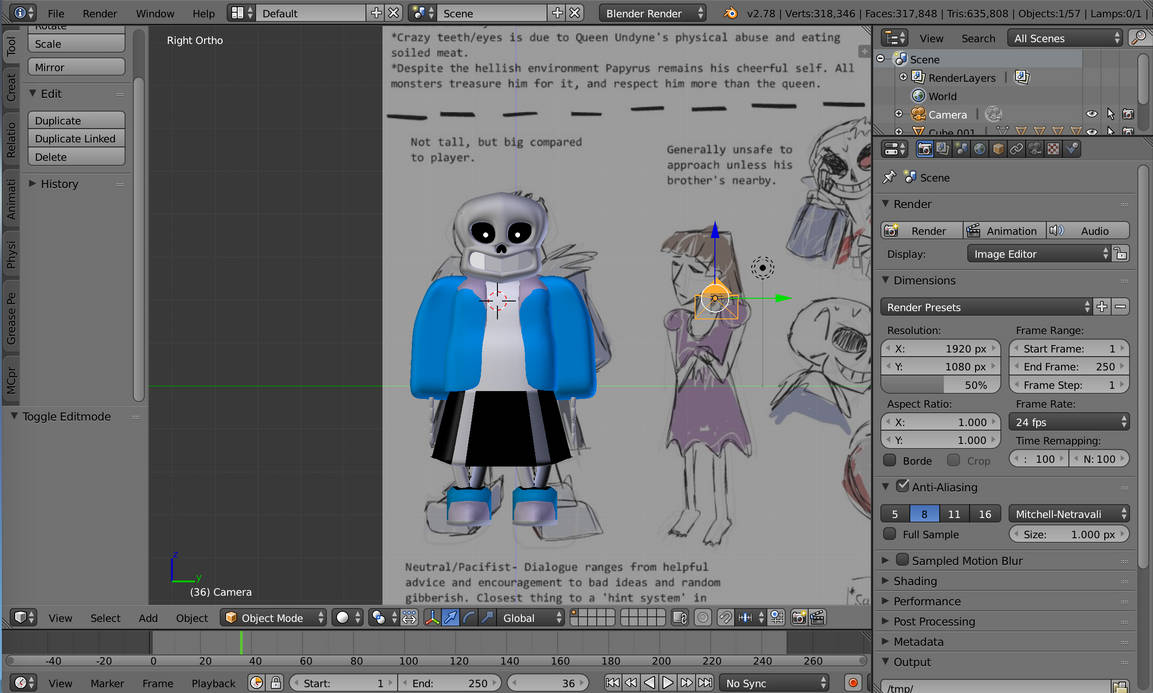Toggle Camera visibility eye in outliner
1153x693 pixels.
pos(1092,114)
